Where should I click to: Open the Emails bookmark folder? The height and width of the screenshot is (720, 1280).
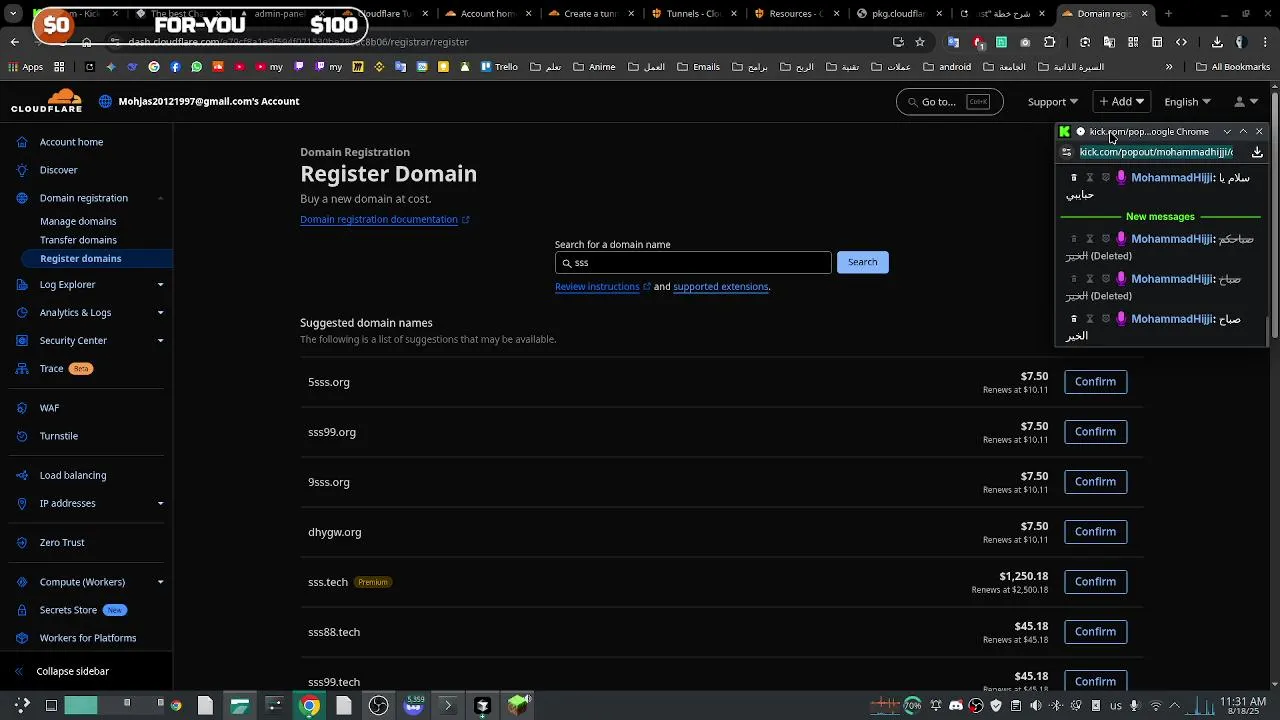coord(698,67)
